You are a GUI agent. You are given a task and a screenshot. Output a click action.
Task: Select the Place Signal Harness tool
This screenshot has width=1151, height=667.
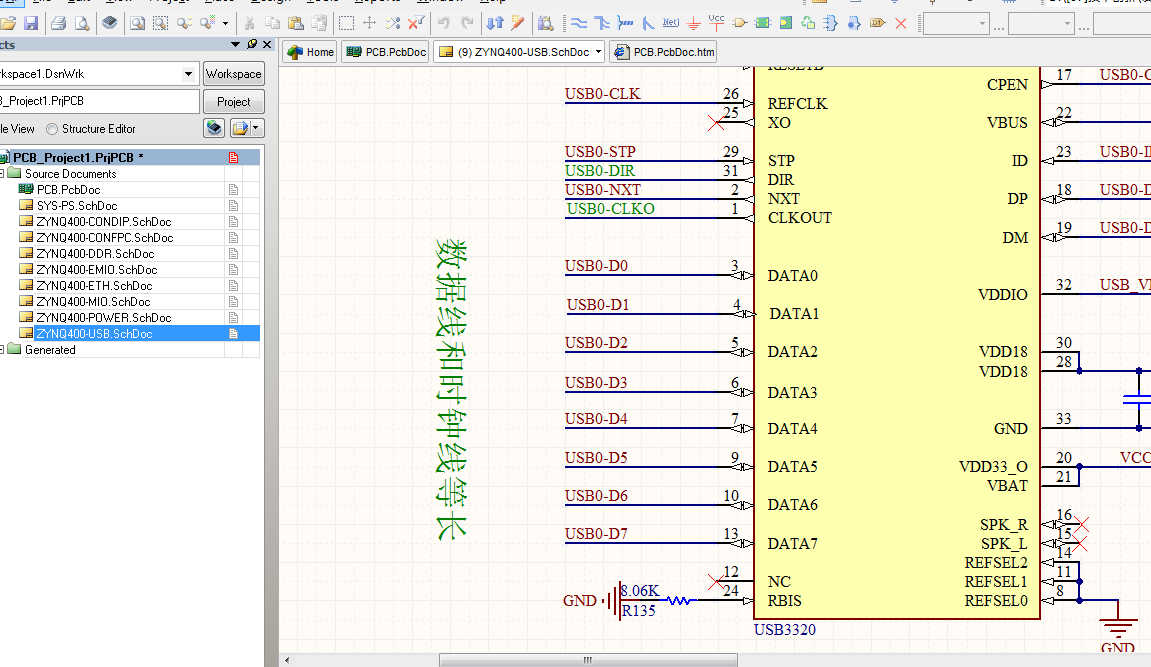click(625, 23)
